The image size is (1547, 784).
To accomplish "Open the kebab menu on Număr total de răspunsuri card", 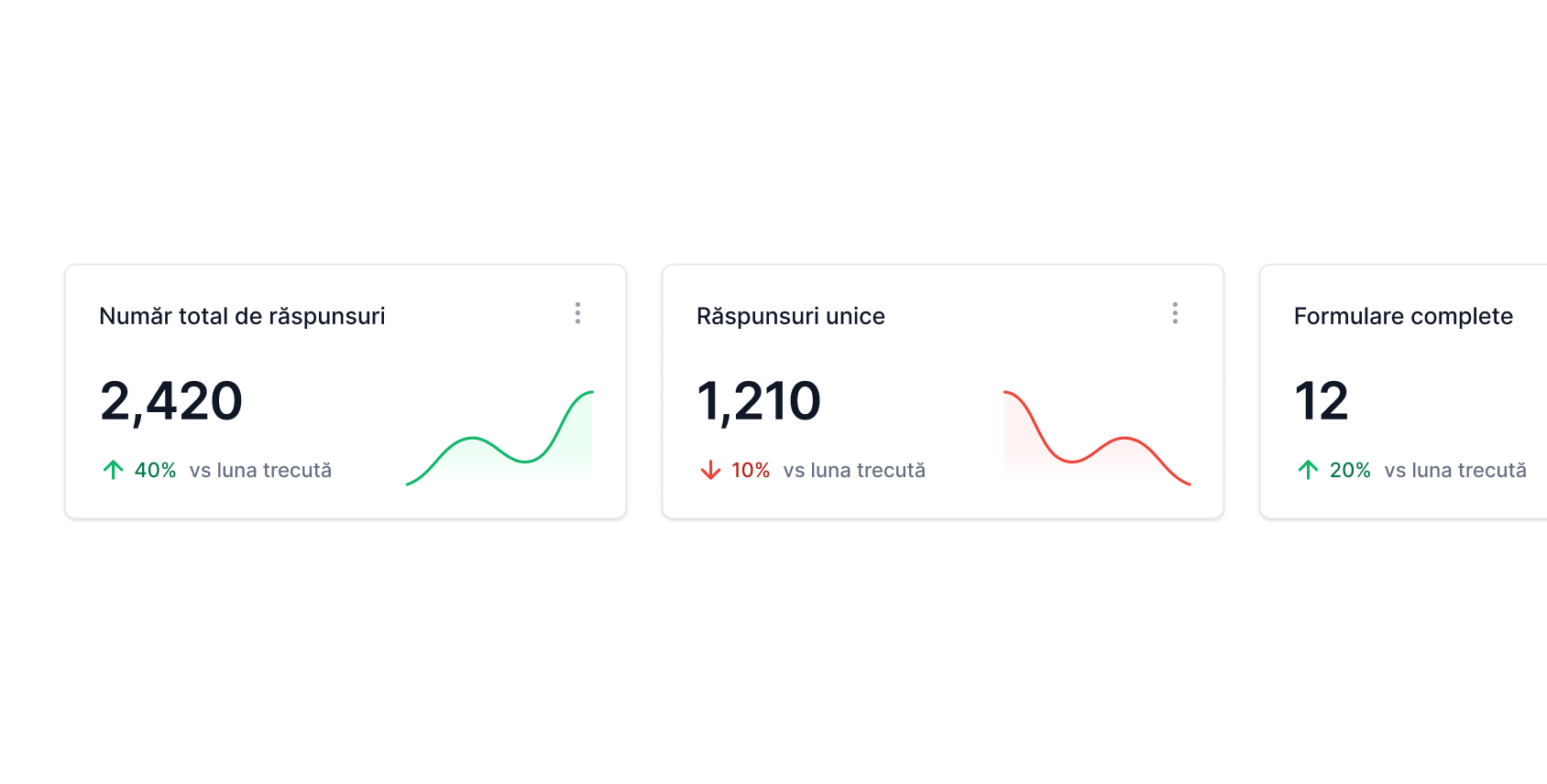I will tap(577, 313).
